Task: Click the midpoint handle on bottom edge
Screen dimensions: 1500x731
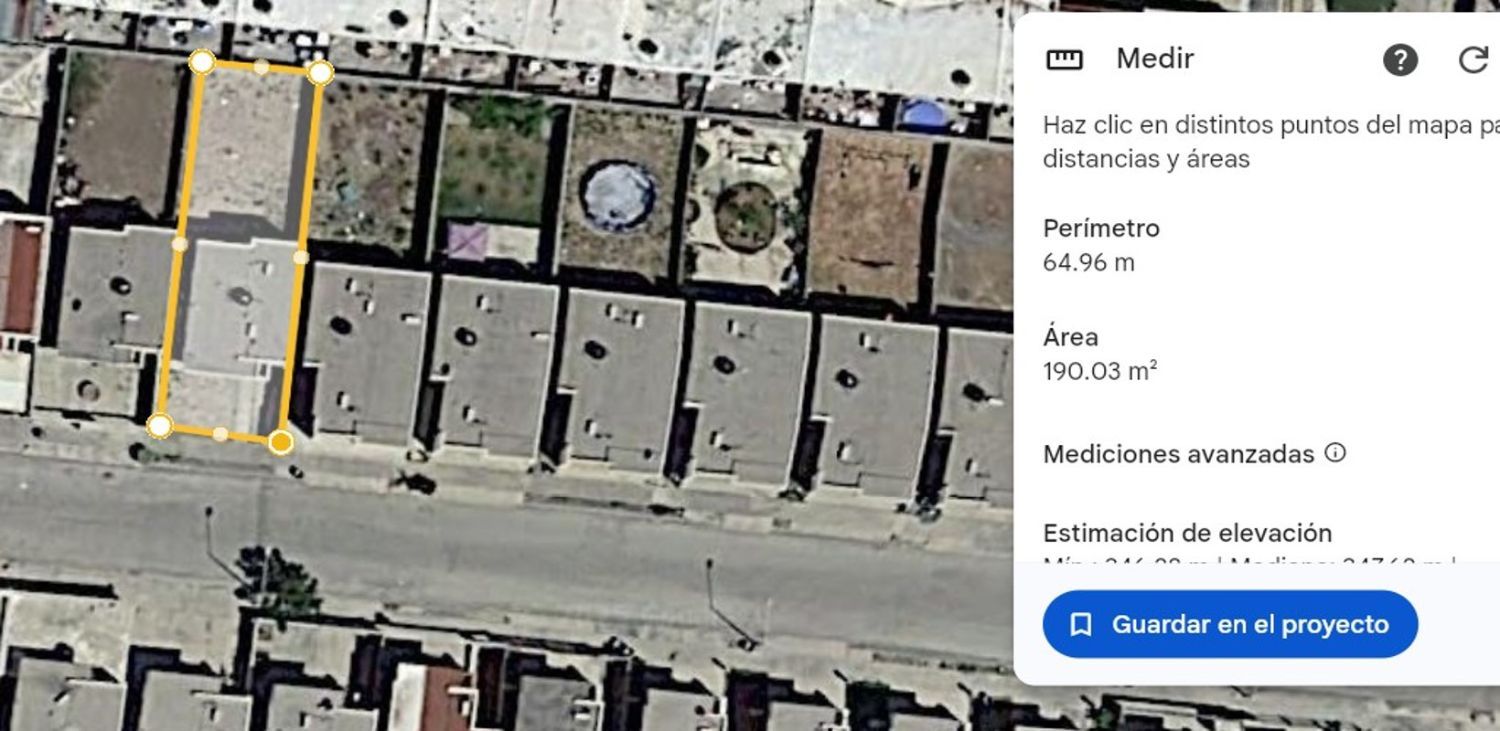Action: tap(220, 434)
